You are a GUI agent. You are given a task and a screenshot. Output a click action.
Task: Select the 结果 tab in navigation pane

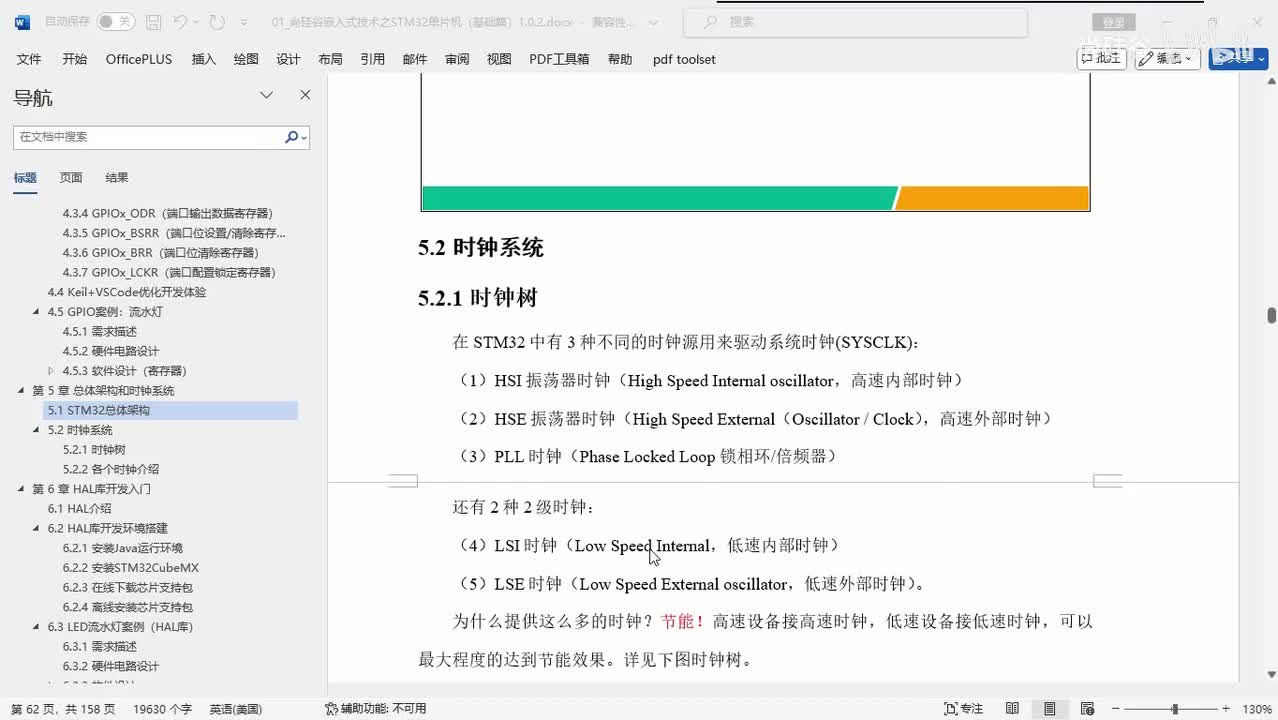click(x=117, y=177)
